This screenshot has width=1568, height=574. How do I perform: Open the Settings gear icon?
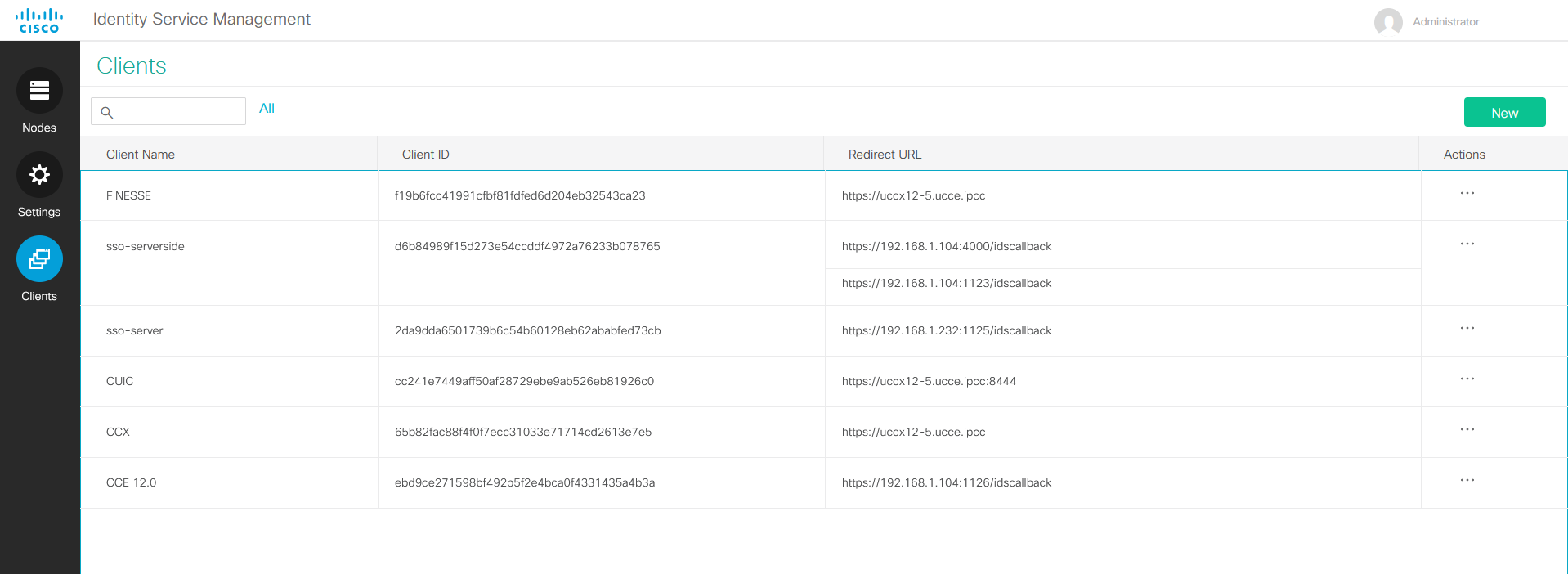(x=39, y=175)
